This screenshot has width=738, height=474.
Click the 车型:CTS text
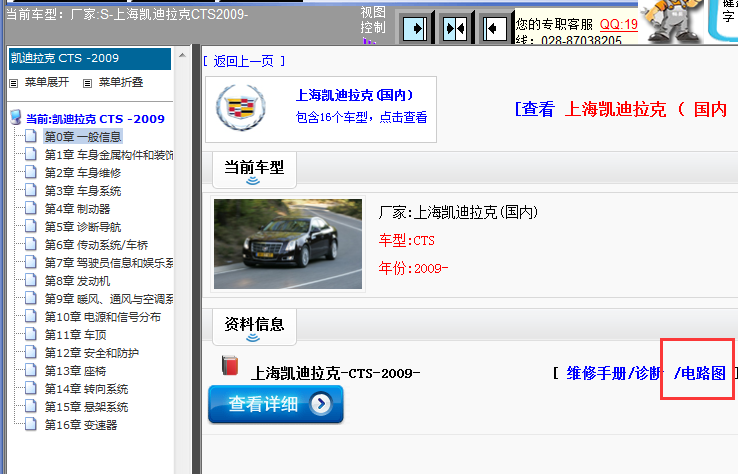coord(407,241)
